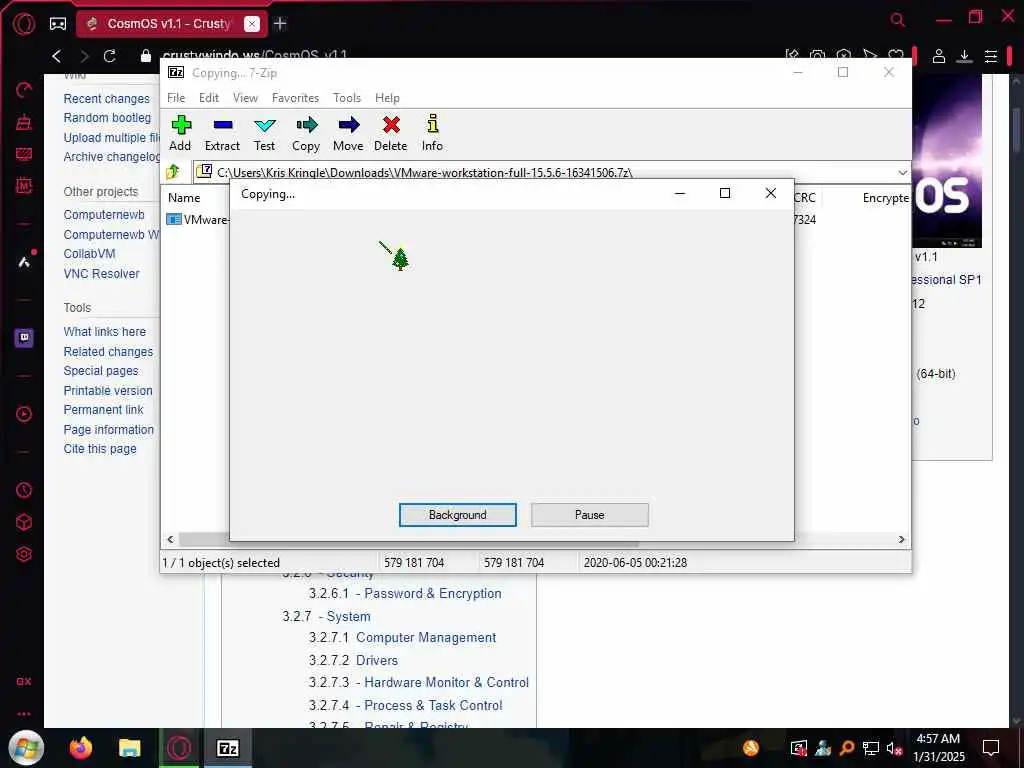This screenshot has height=768, width=1024.
Task: Click the Add toolbar icon in 7-Zip
Action: pos(180,133)
